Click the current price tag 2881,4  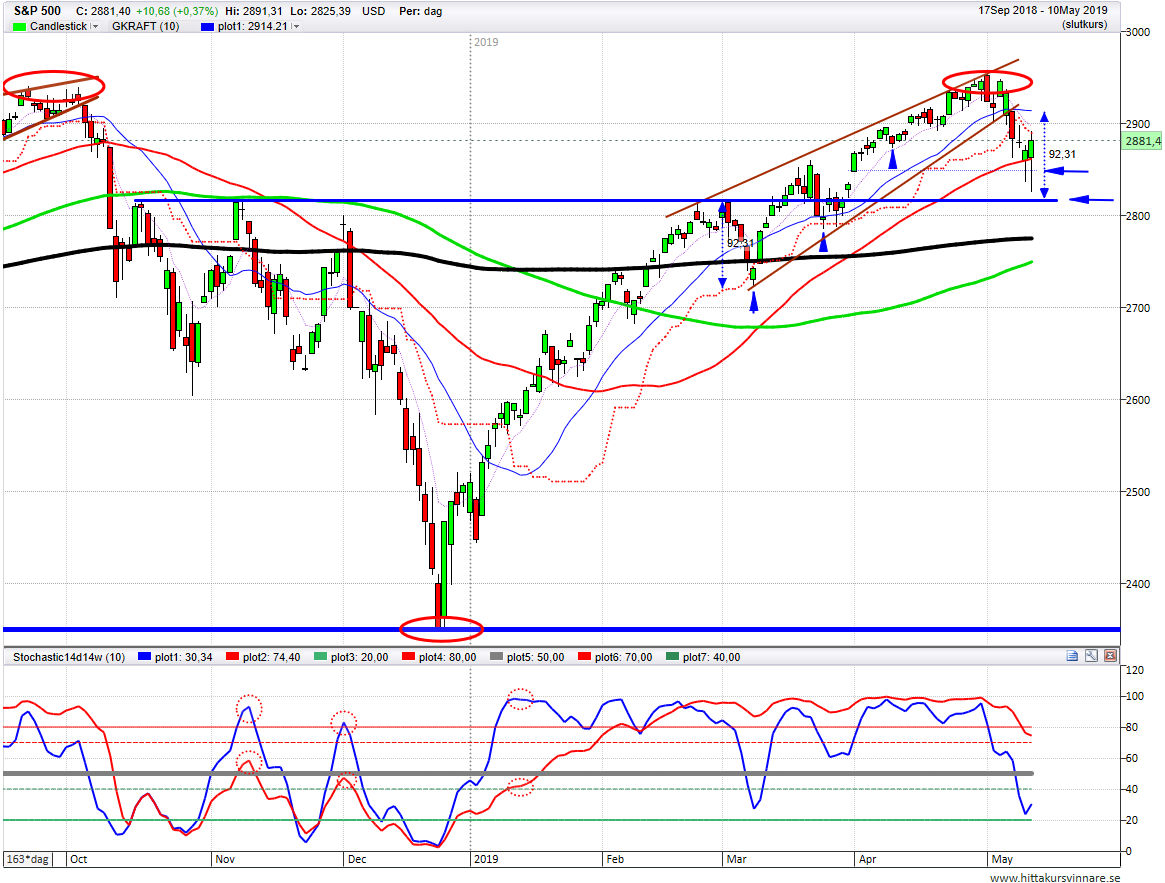tap(1142, 141)
